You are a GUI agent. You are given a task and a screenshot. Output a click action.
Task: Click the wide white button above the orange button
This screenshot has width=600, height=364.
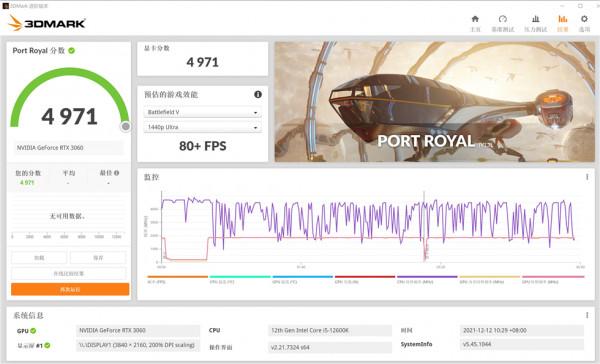tap(69, 274)
